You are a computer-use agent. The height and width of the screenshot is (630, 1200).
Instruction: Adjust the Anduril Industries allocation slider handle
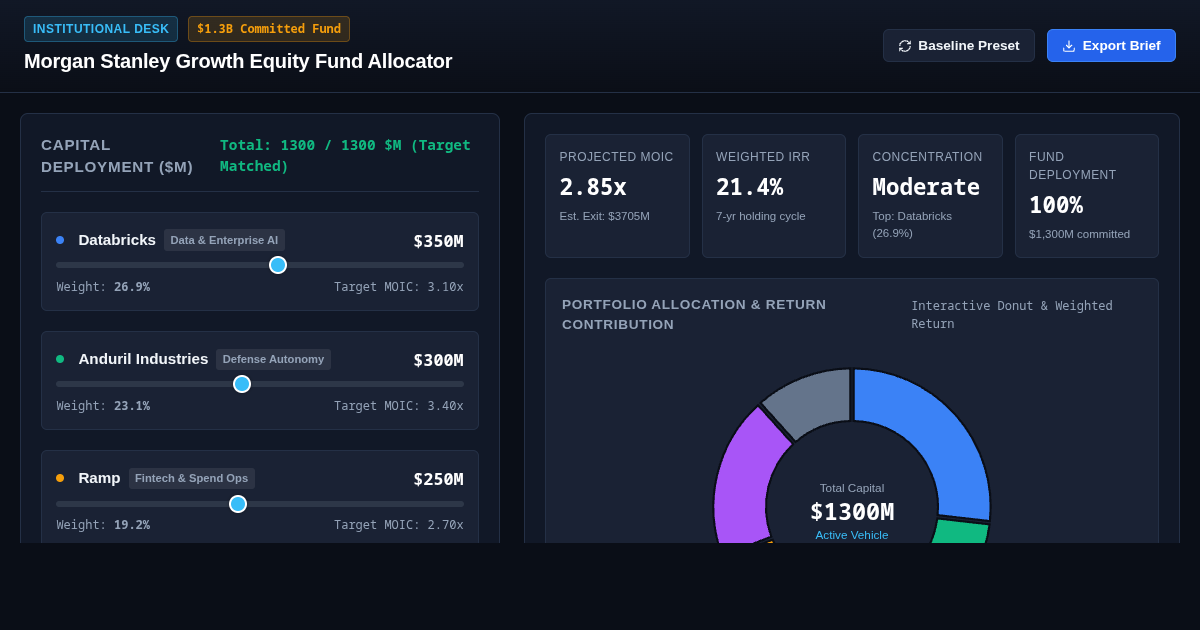[242, 384]
